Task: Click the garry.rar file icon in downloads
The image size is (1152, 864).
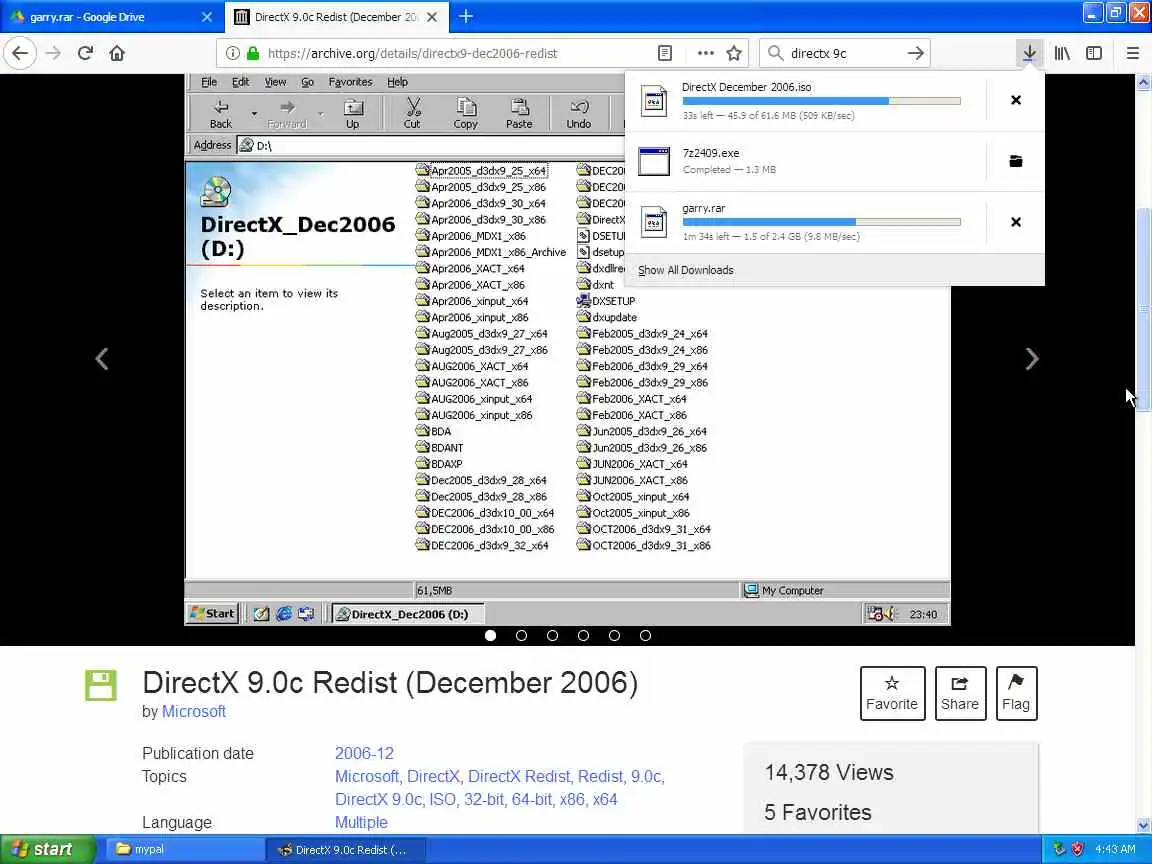Action: click(654, 222)
